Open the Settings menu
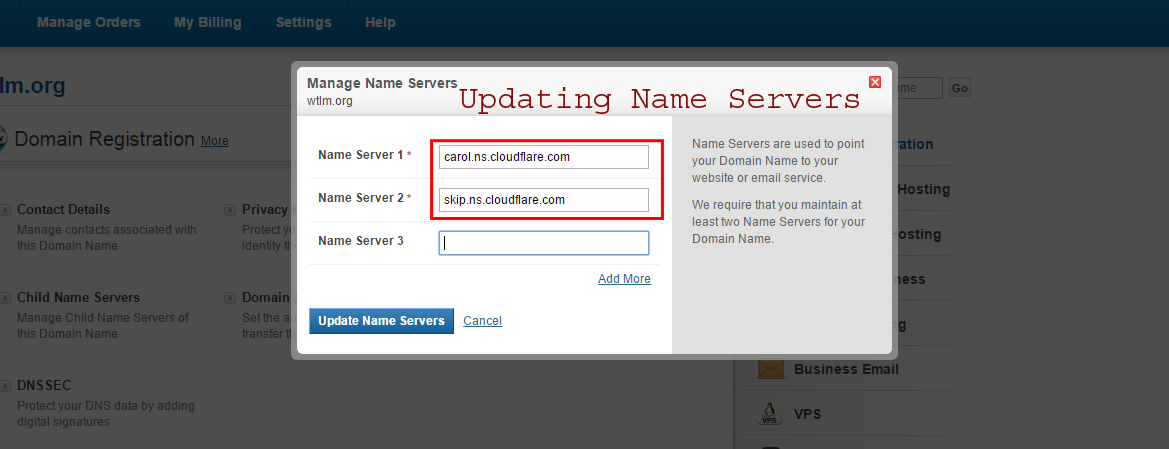Viewport: 1169px width, 449px height. [303, 22]
